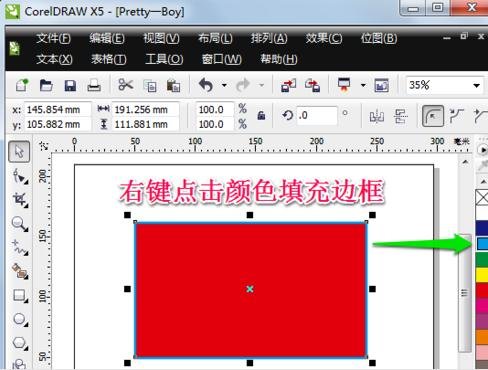Click the Redo arrow icon
Image resolution: width=488 pixels, height=370 pixels.
pyautogui.click(x=243, y=85)
